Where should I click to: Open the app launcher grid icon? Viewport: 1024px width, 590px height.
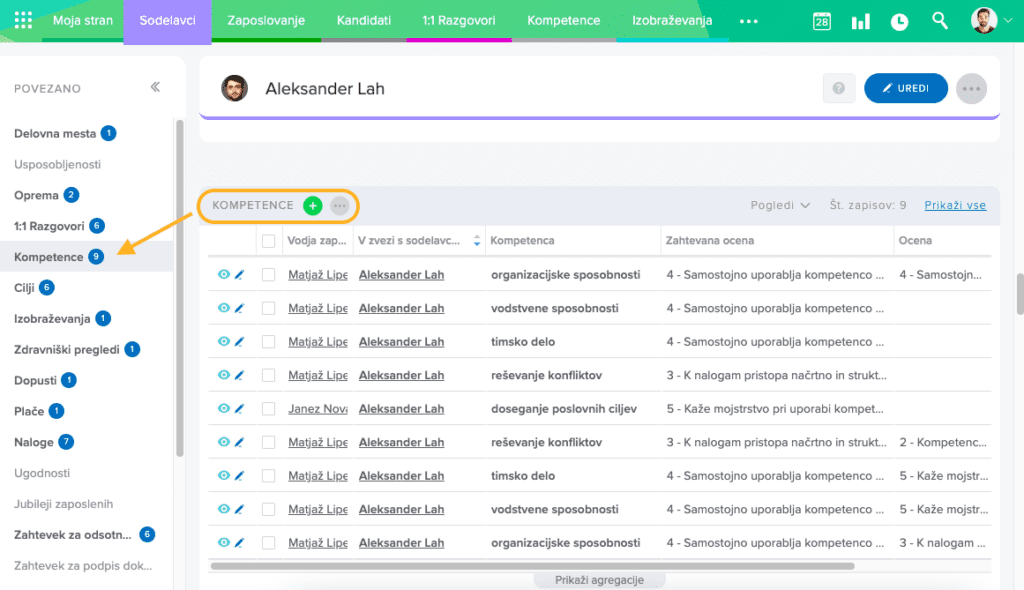(x=24, y=21)
